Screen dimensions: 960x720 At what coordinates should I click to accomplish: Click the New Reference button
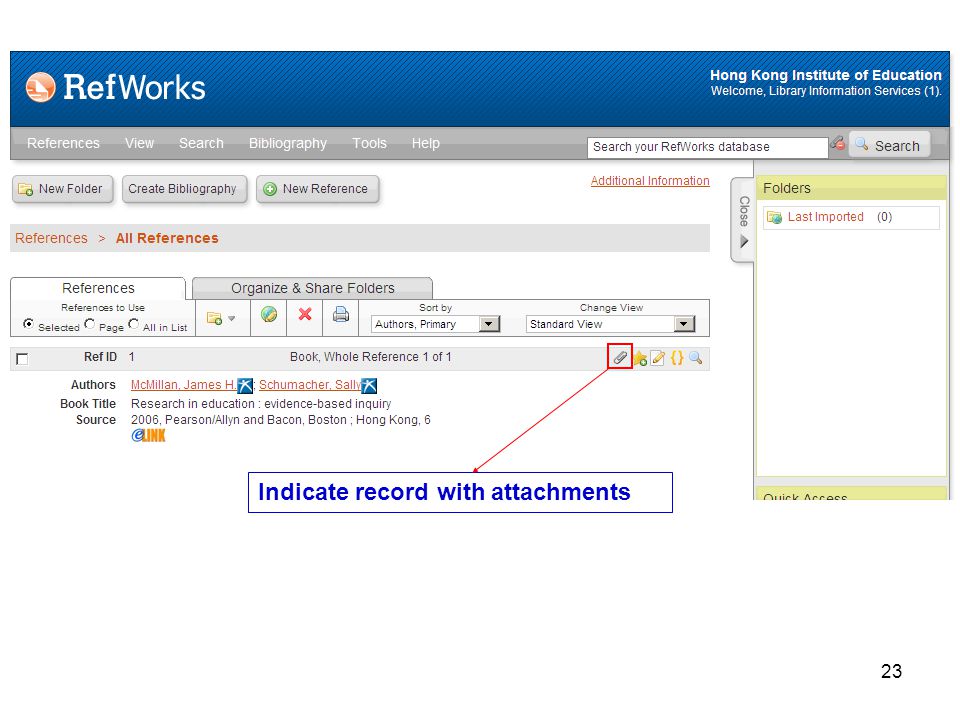click(318, 189)
